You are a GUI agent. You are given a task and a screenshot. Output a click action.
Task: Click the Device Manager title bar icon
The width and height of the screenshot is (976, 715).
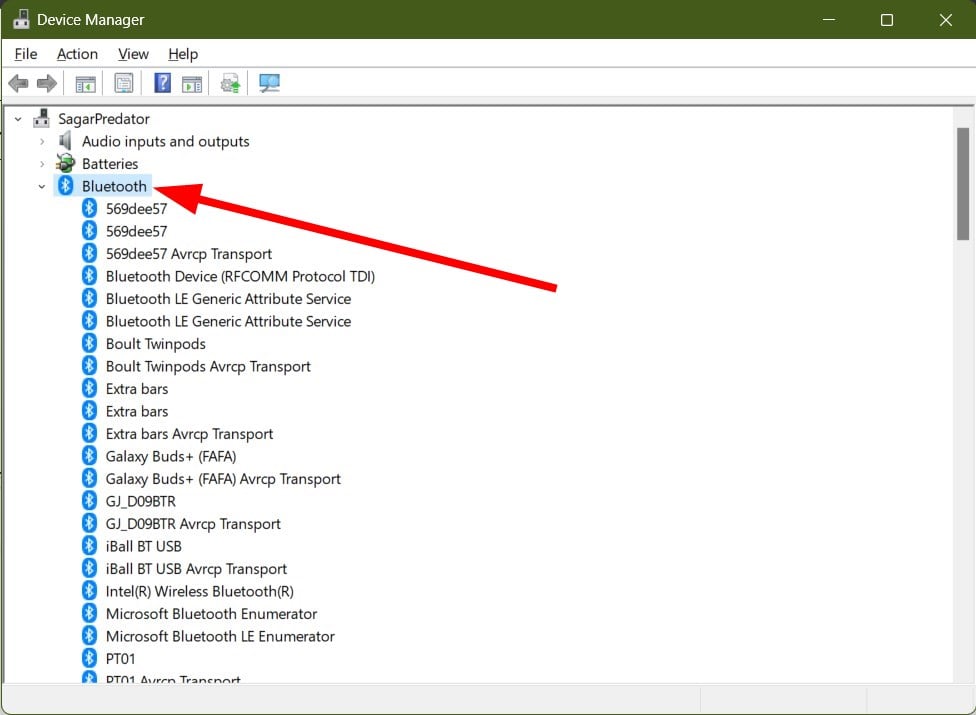(21, 19)
